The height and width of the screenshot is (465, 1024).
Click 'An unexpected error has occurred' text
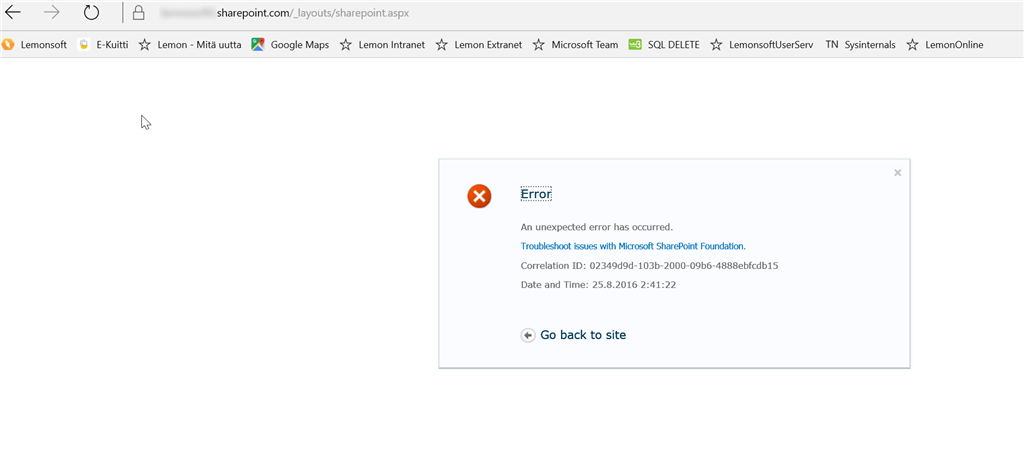click(596, 227)
